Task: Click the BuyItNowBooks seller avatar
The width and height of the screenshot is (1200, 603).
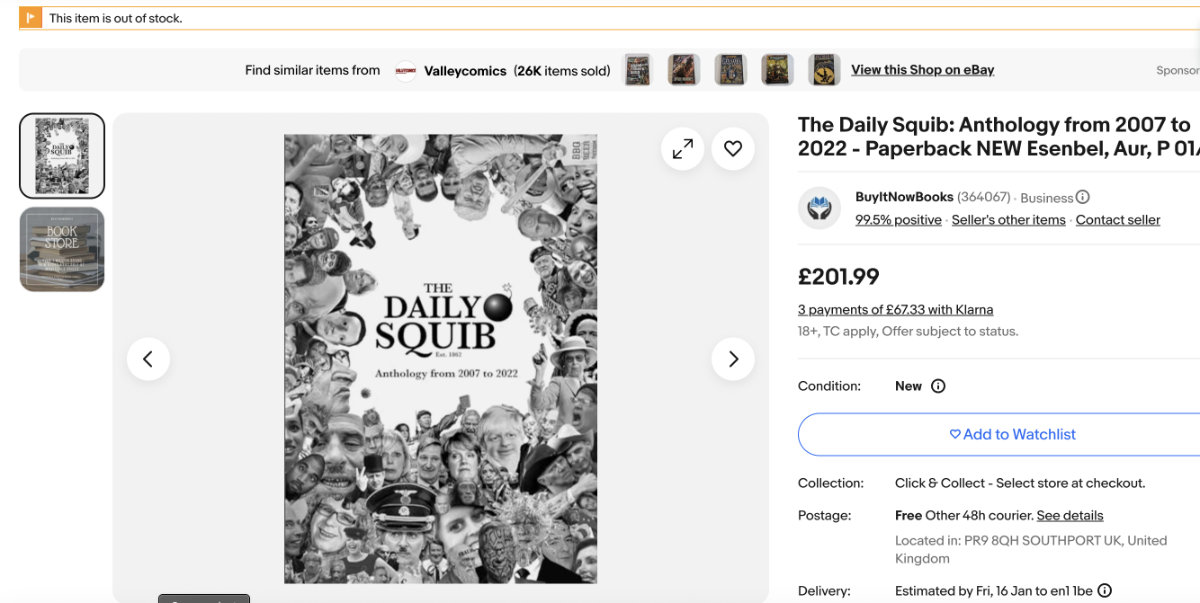Action: coord(819,208)
